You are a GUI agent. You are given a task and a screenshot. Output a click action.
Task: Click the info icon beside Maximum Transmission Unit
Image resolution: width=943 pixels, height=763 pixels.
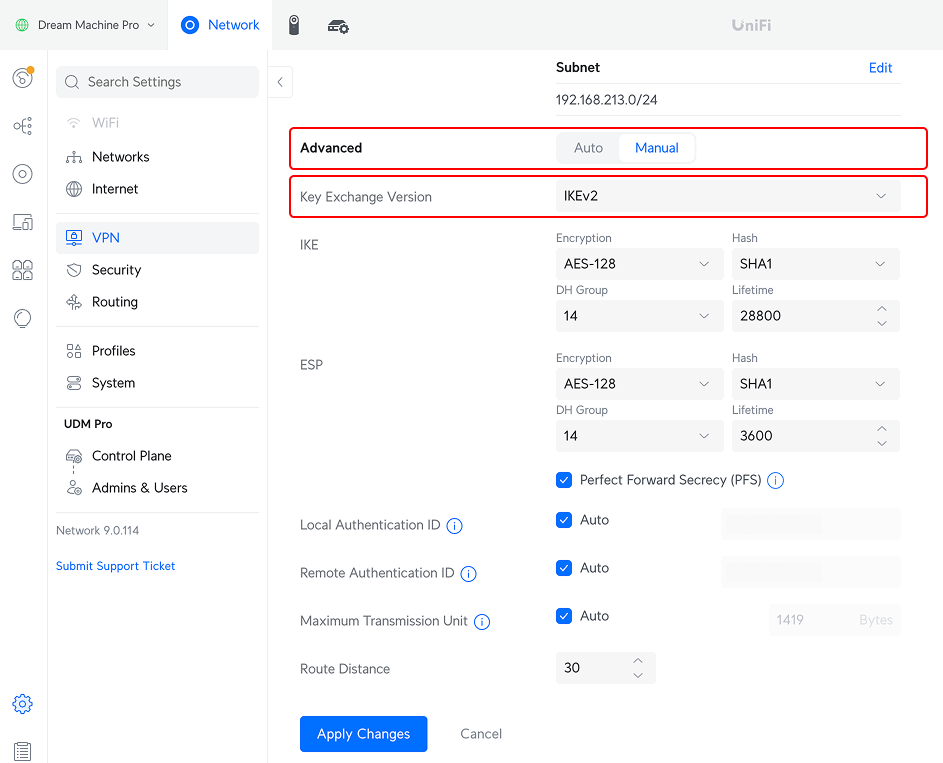[x=482, y=621]
